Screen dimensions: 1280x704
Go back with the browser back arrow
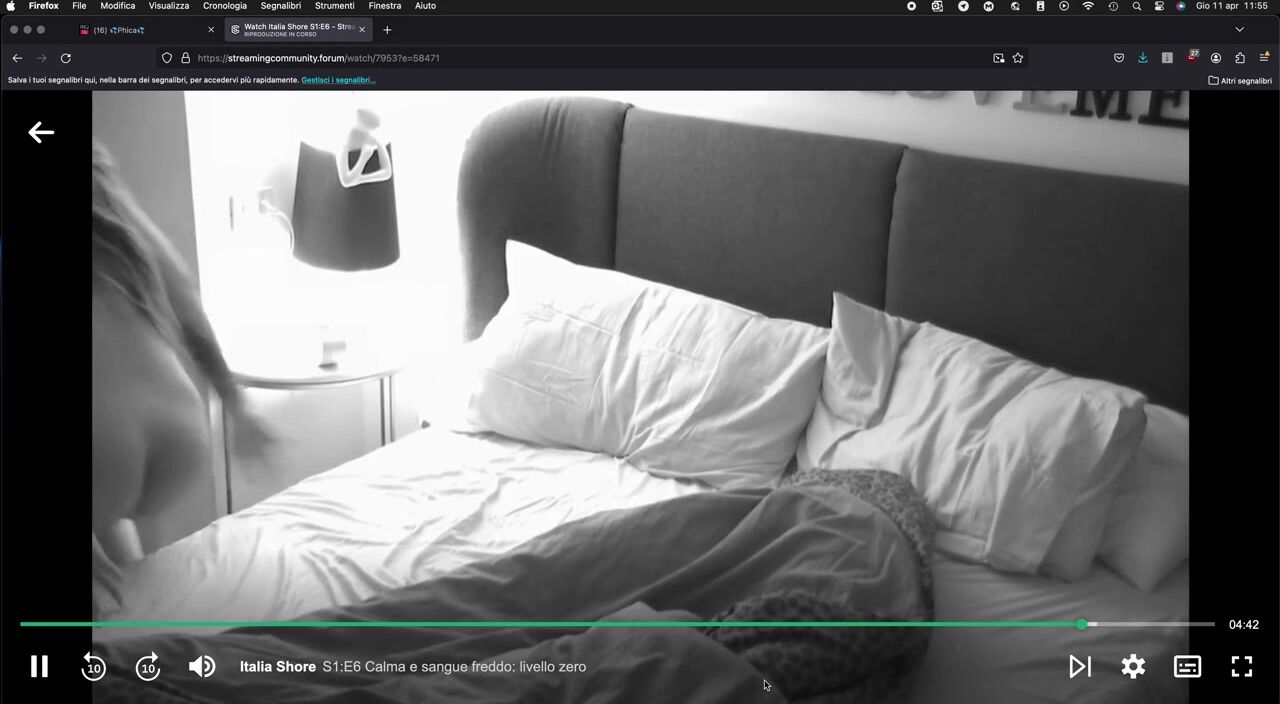pyautogui.click(x=17, y=58)
